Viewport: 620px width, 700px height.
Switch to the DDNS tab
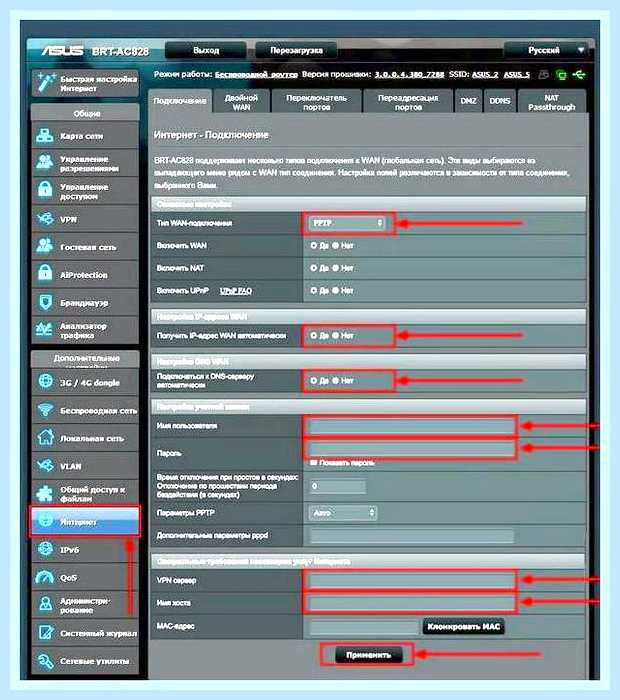click(499, 101)
